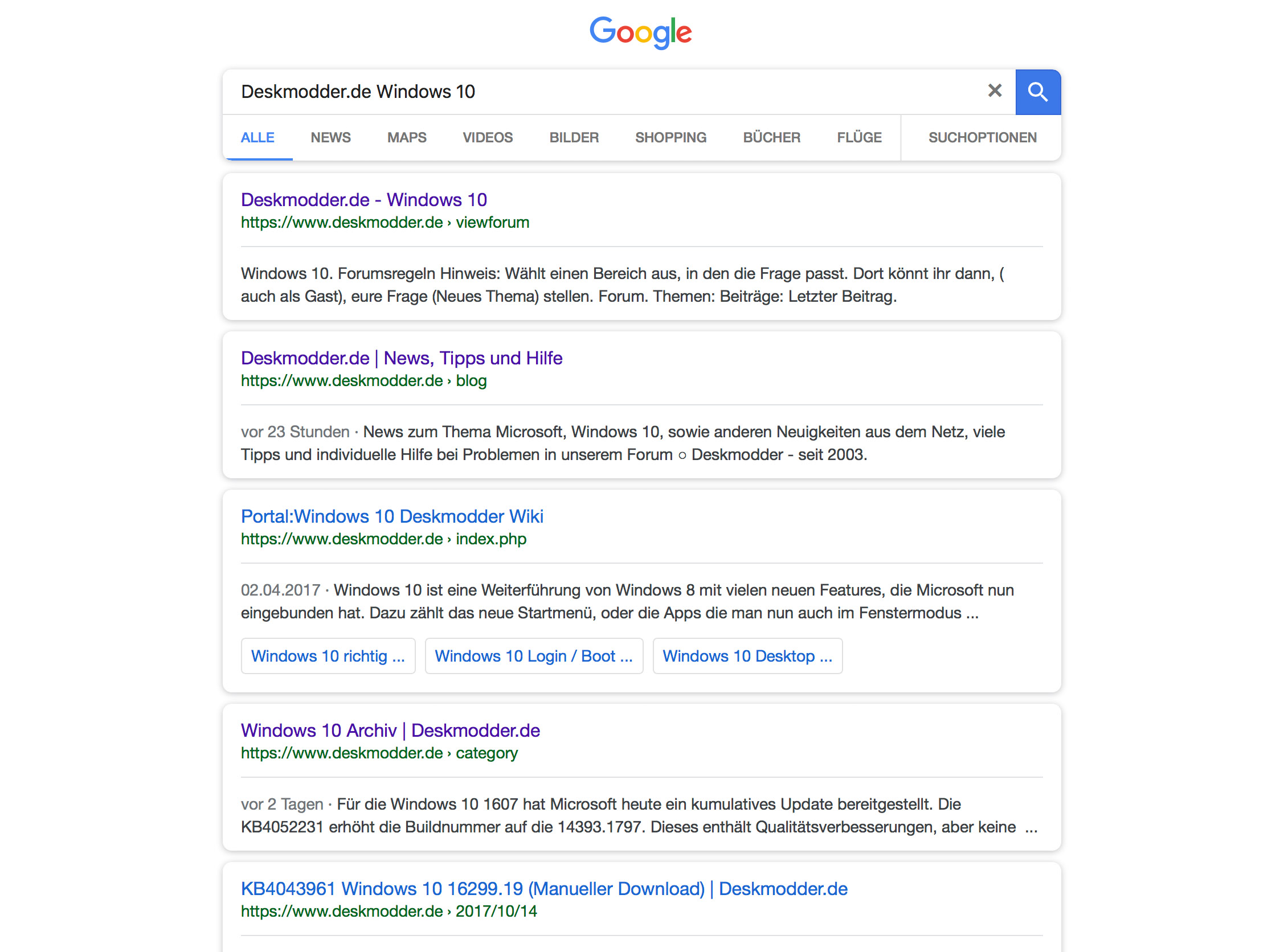
Task: Go to the BÜCHER tab
Action: click(x=772, y=138)
